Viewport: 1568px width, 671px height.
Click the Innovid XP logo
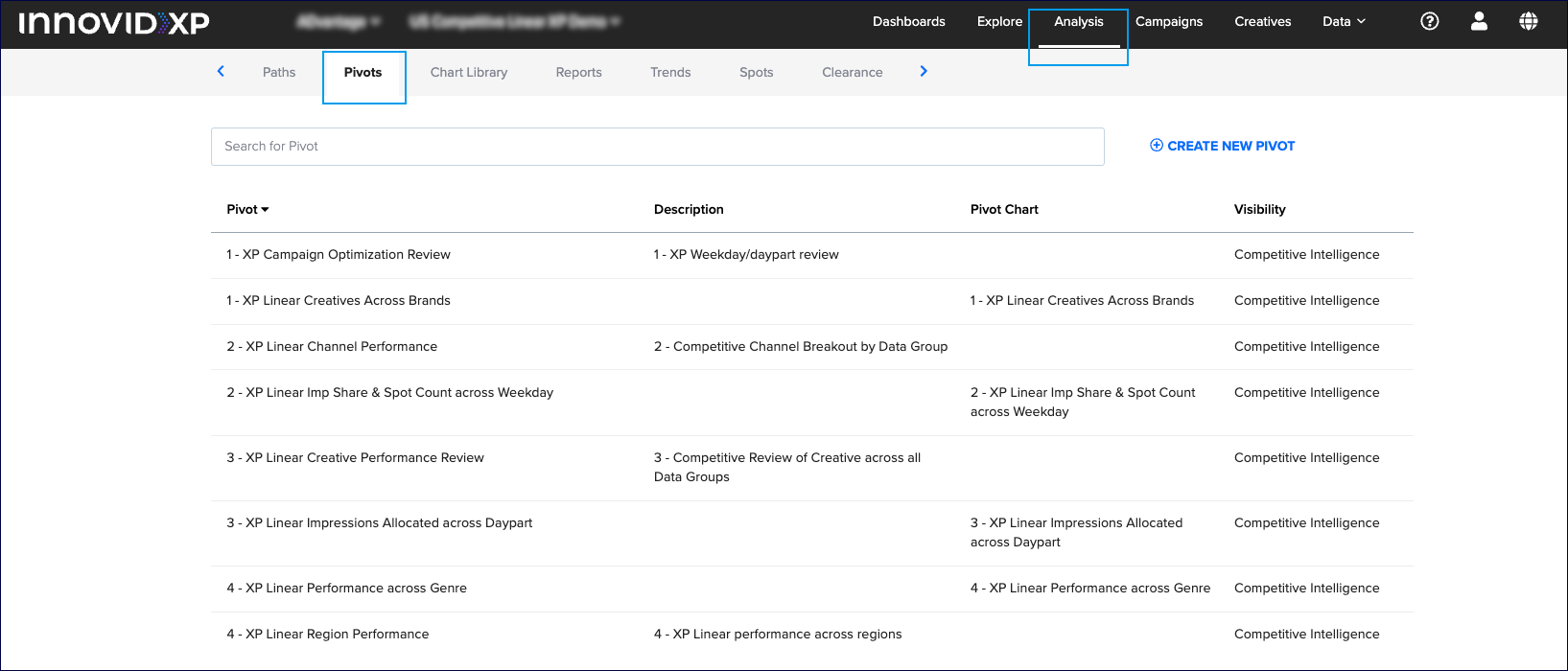point(114,23)
